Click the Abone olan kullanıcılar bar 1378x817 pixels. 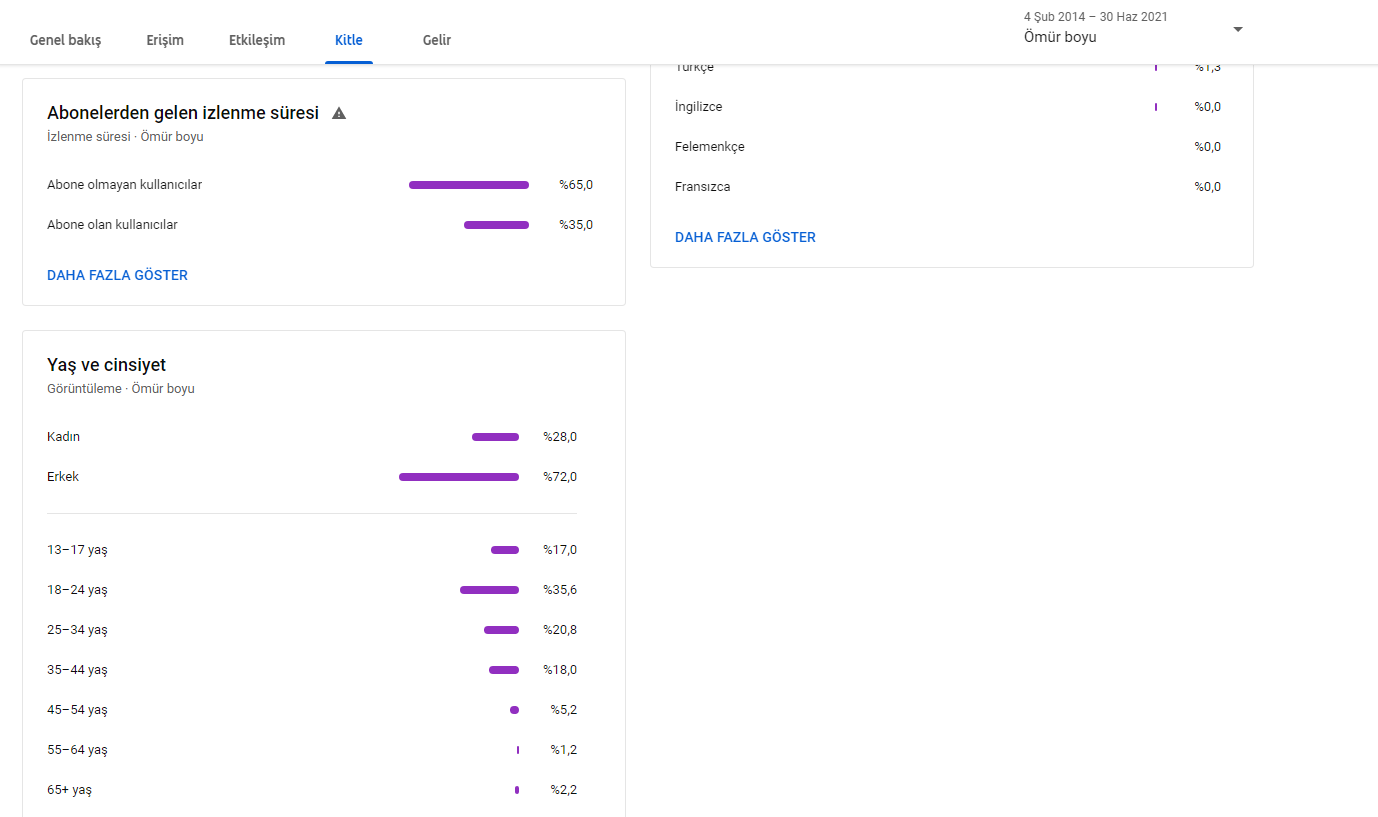(496, 225)
